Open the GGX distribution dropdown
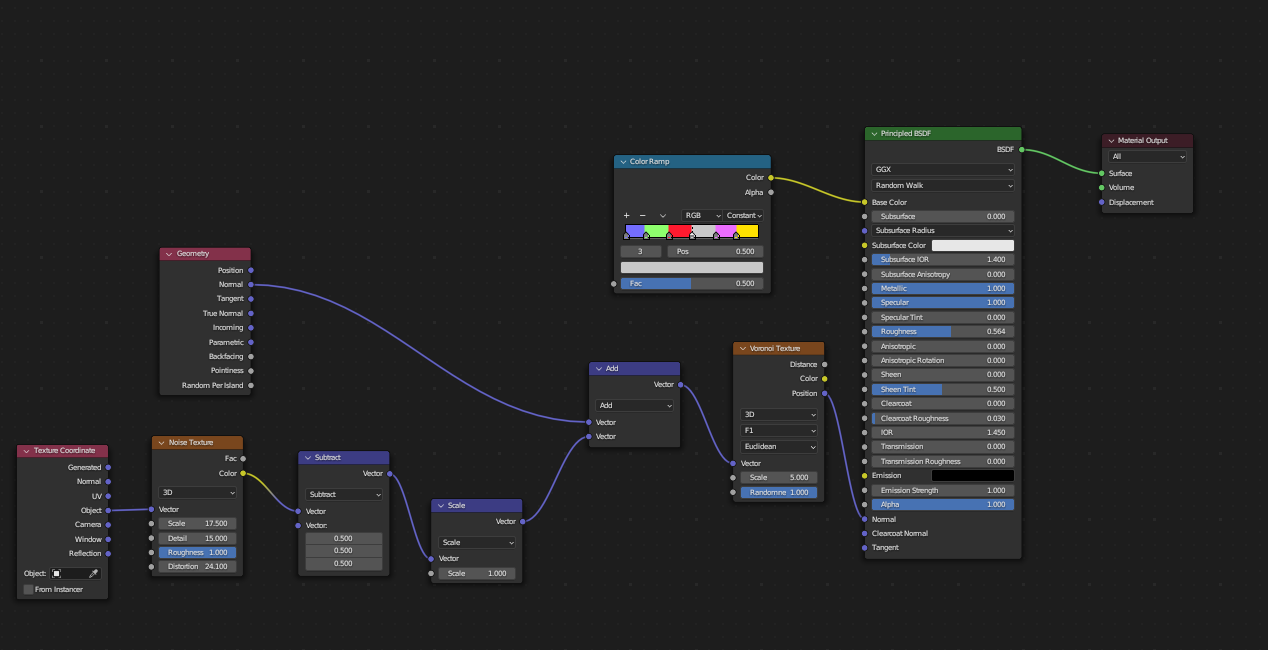Viewport: 1268px width, 650px height. tap(943, 170)
